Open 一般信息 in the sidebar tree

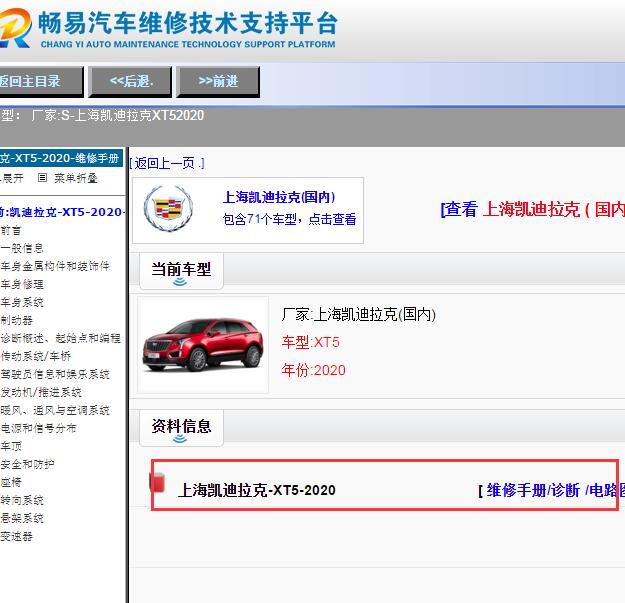pos(22,248)
